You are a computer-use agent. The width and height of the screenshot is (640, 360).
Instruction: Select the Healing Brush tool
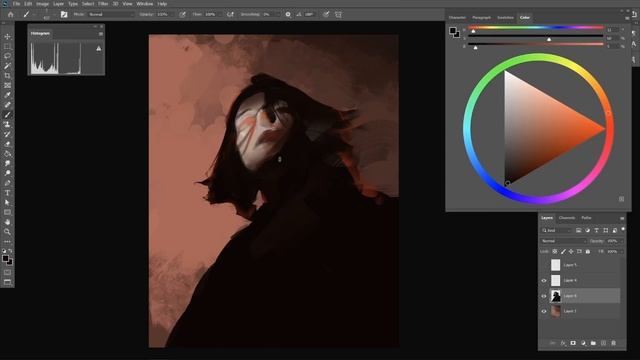7,105
